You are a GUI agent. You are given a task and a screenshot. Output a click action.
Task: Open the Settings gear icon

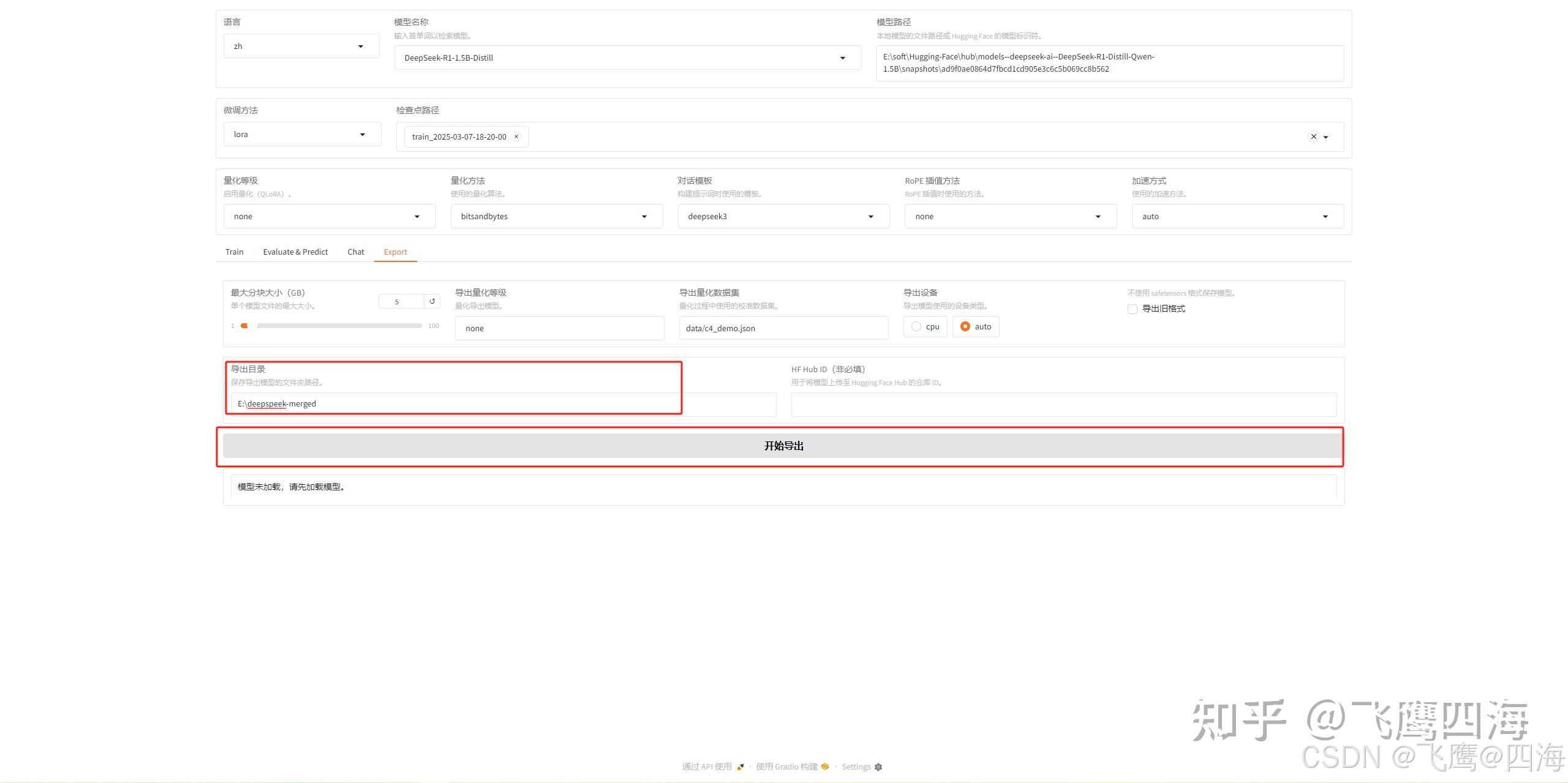pyautogui.click(x=878, y=766)
